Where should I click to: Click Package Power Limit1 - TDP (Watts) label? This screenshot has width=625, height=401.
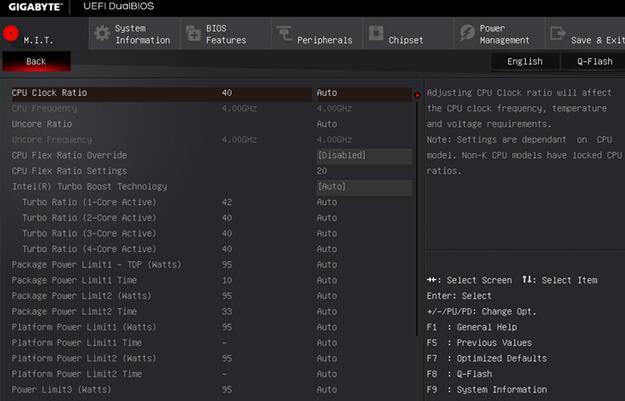point(96,265)
